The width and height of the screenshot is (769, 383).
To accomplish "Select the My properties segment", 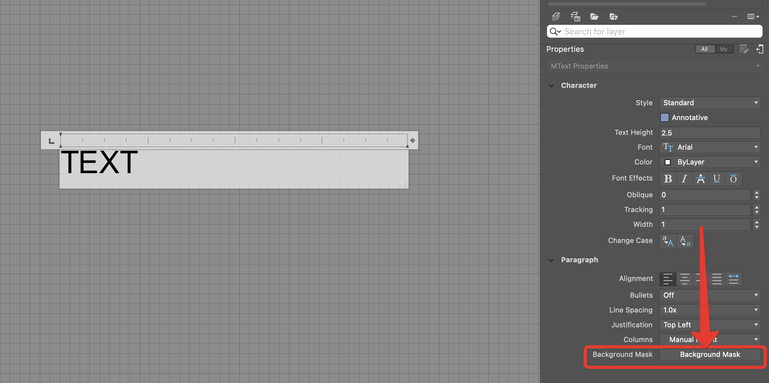I will [724, 49].
